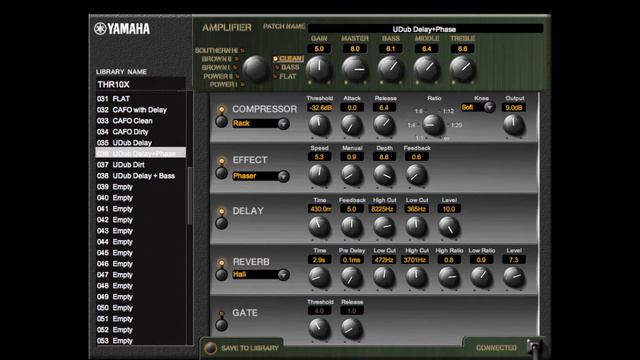Select the CLEAN amp model

point(288,59)
